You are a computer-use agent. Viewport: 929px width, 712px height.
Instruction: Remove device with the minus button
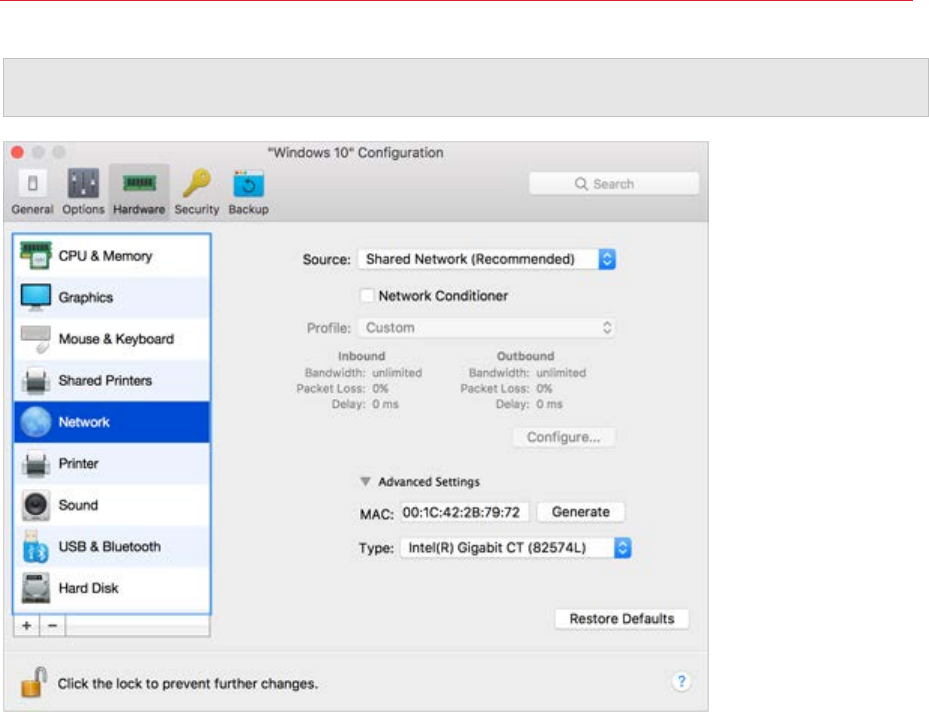pyautogui.click(x=53, y=626)
